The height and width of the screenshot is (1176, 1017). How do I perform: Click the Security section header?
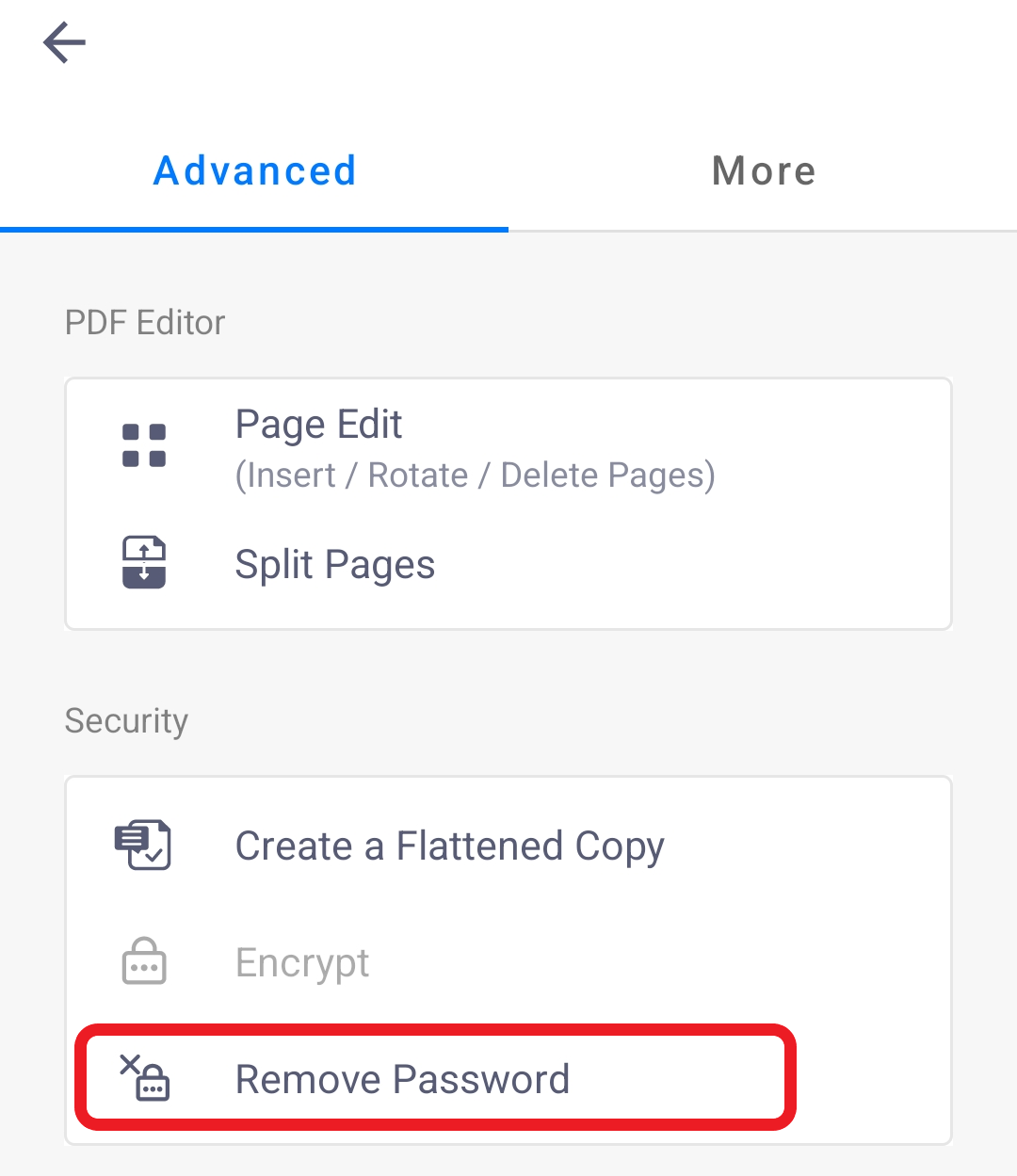(x=126, y=720)
